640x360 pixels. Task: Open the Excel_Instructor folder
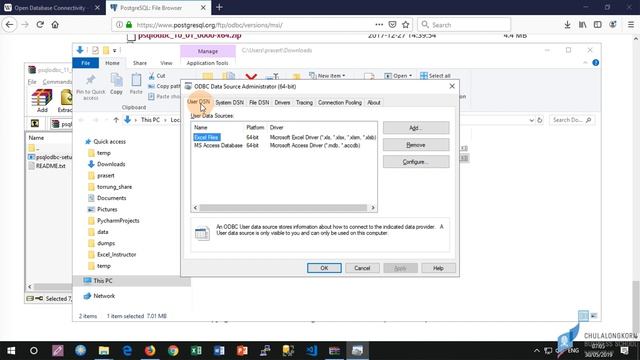pos(116,254)
